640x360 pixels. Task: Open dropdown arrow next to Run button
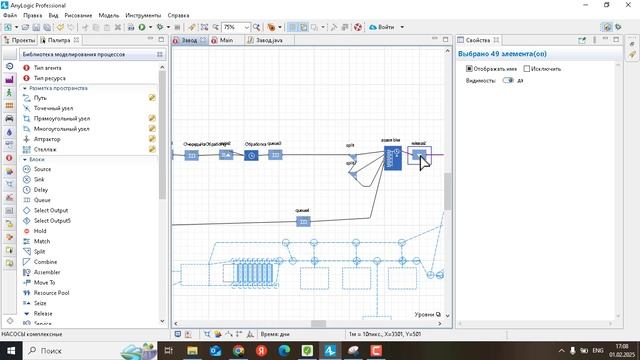point(150,27)
